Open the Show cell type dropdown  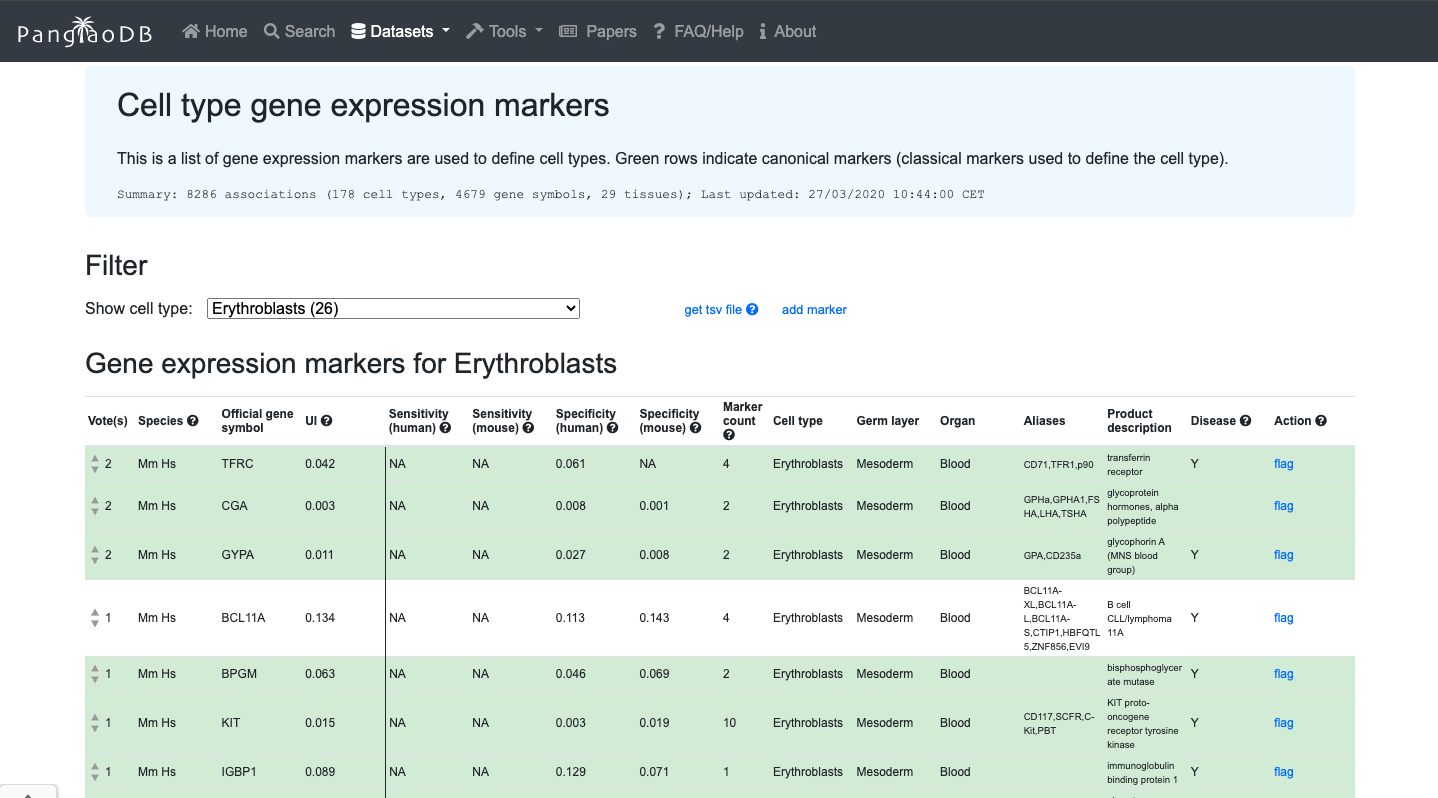point(393,309)
